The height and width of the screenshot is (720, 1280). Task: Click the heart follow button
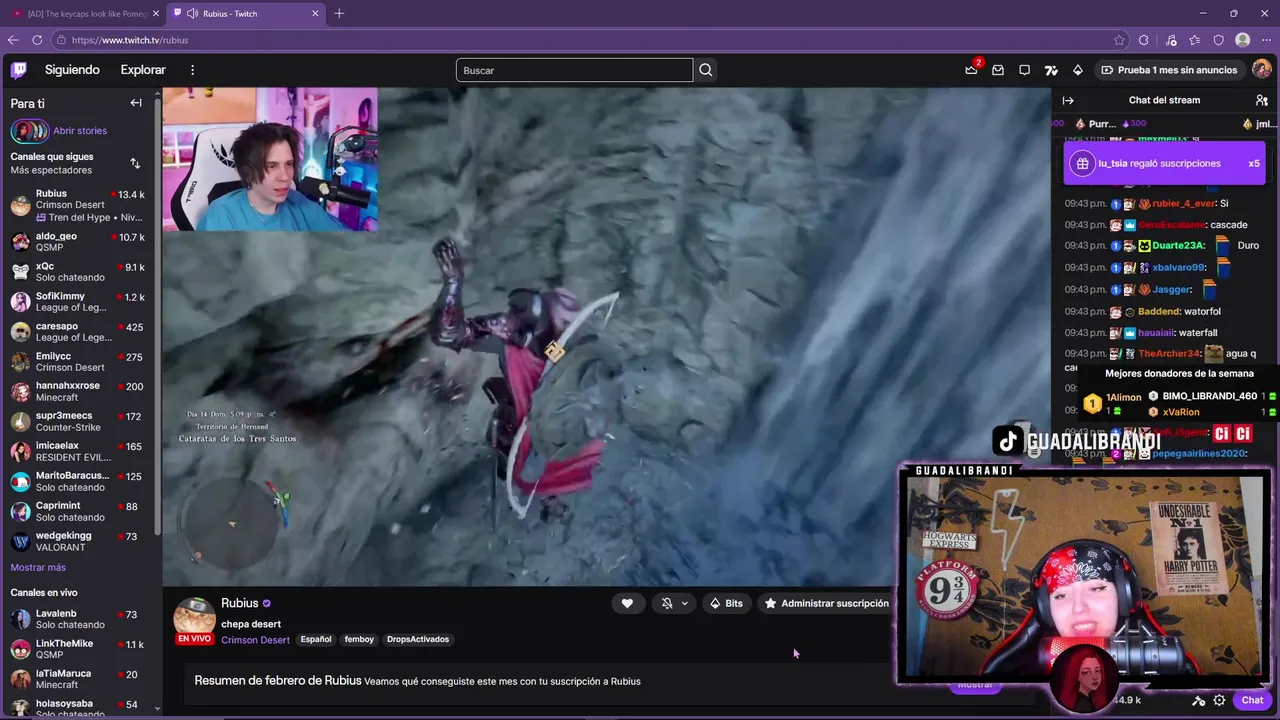tap(627, 603)
